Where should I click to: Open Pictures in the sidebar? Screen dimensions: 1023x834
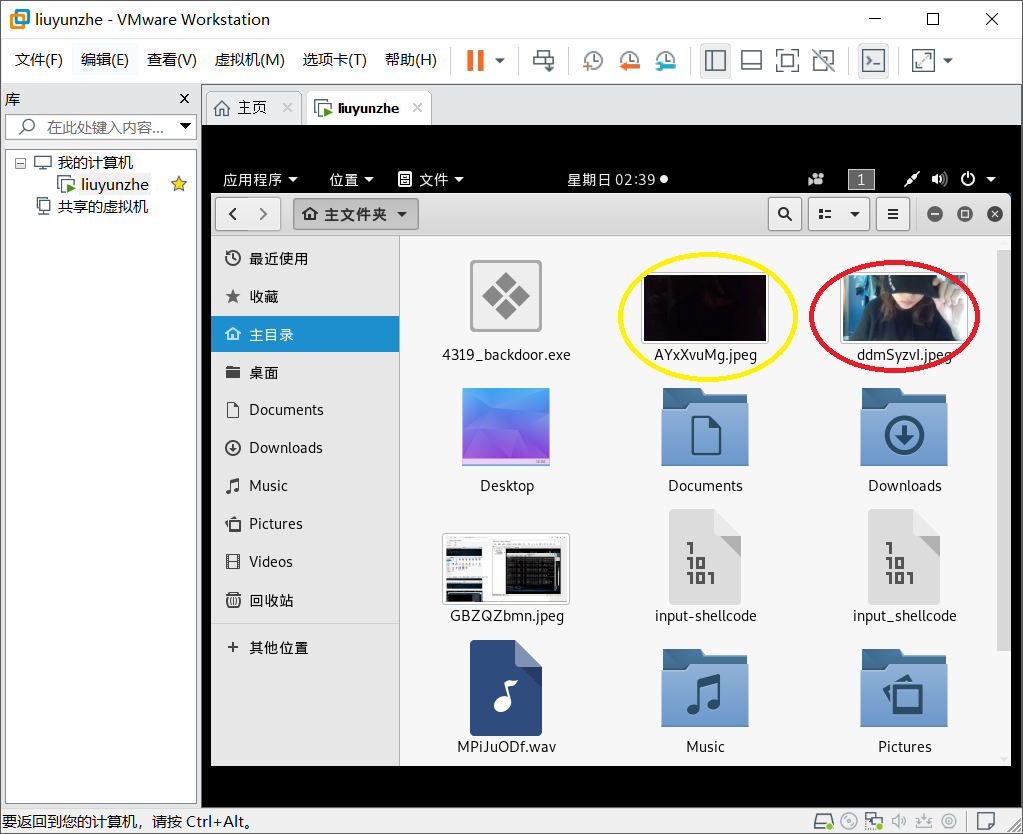tap(305, 523)
